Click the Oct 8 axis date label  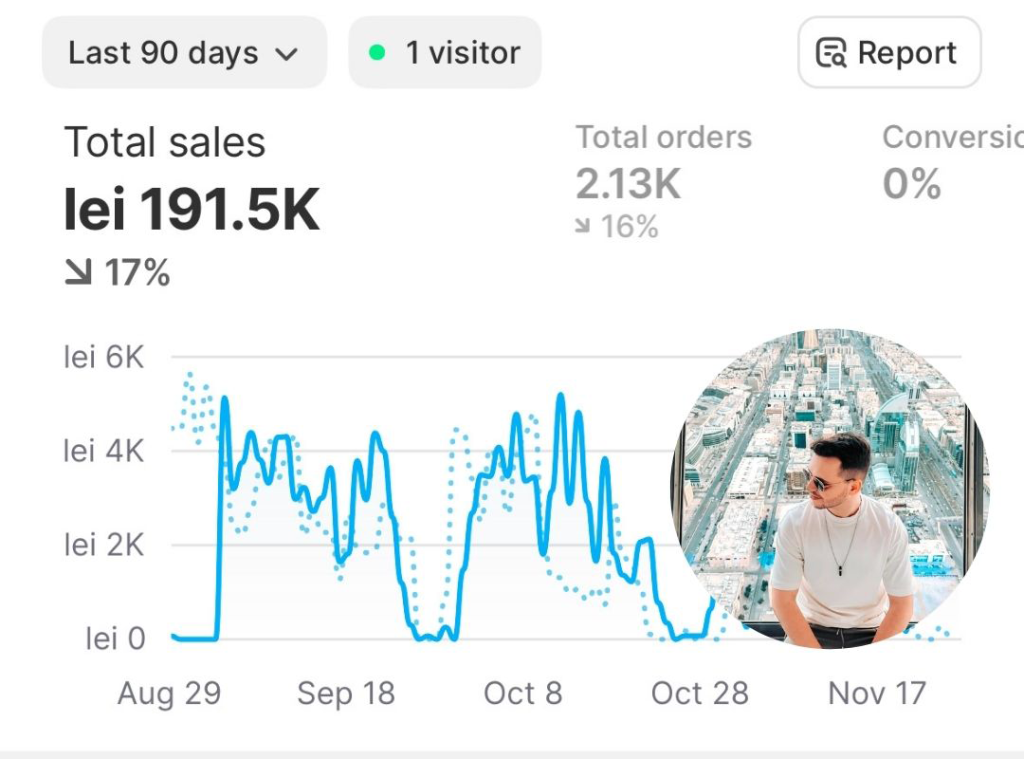523,693
